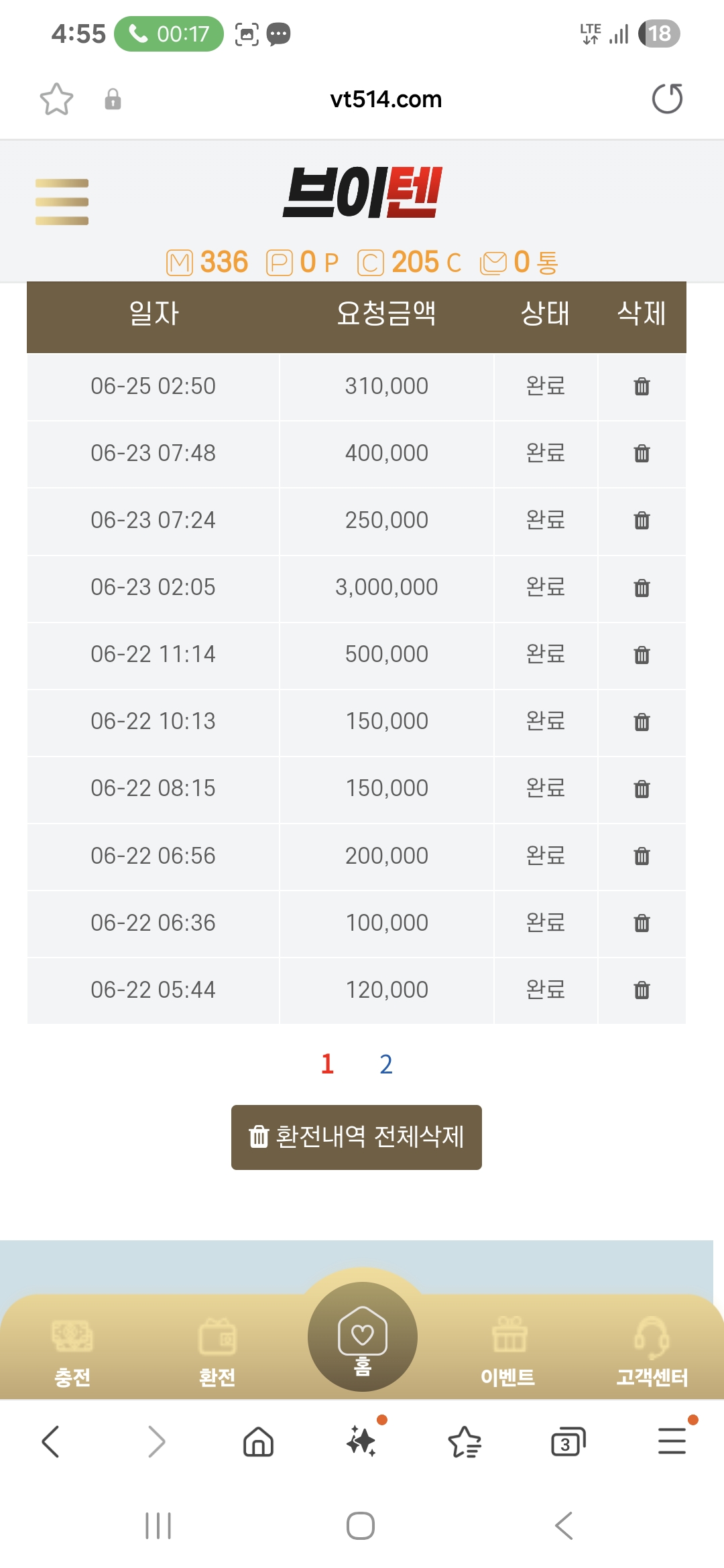Open the 충전 deposit tab

[72, 1350]
